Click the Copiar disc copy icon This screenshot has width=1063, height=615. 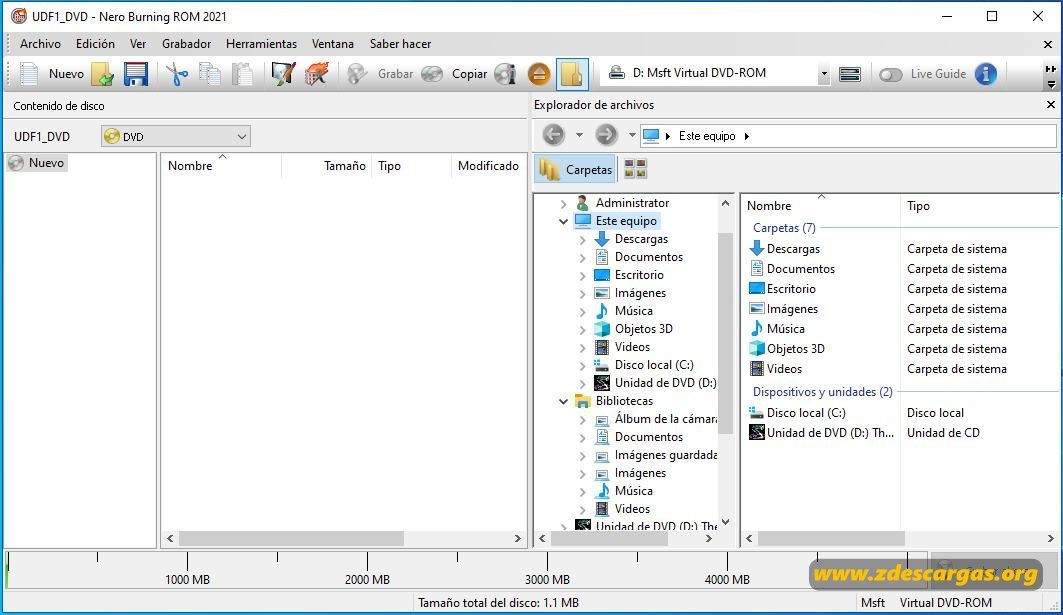(x=432, y=74)
